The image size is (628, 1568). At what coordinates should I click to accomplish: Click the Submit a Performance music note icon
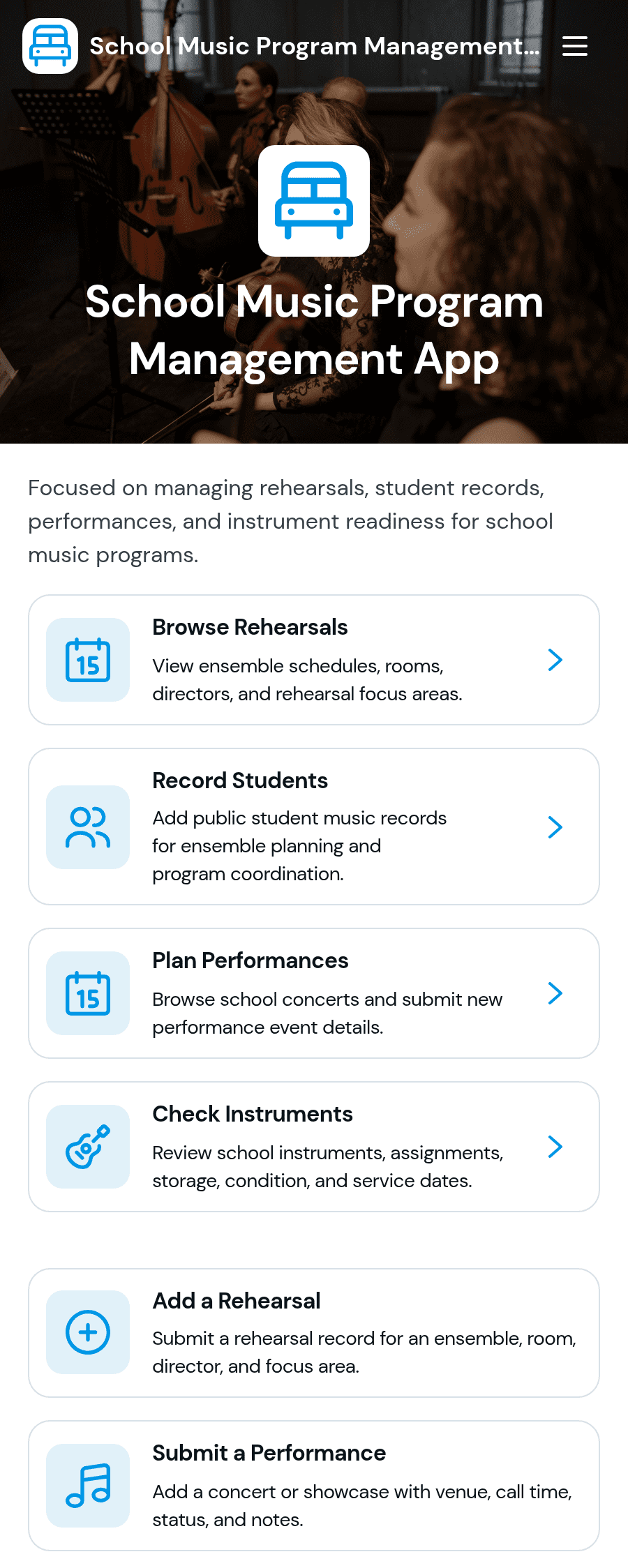tap(88, 1486)
